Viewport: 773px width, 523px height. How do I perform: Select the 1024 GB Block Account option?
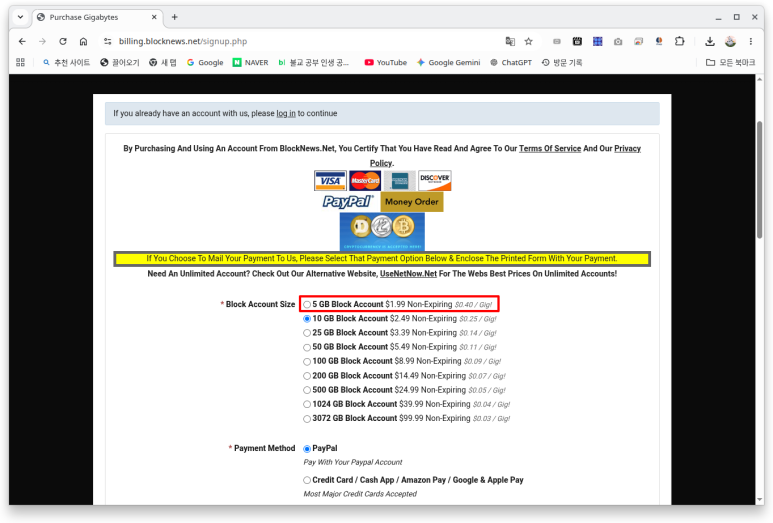[x=307, y=405]
